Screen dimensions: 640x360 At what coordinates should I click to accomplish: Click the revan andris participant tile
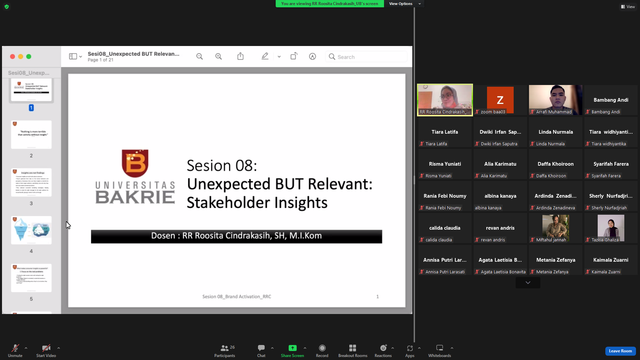click(x=500, y=228)
